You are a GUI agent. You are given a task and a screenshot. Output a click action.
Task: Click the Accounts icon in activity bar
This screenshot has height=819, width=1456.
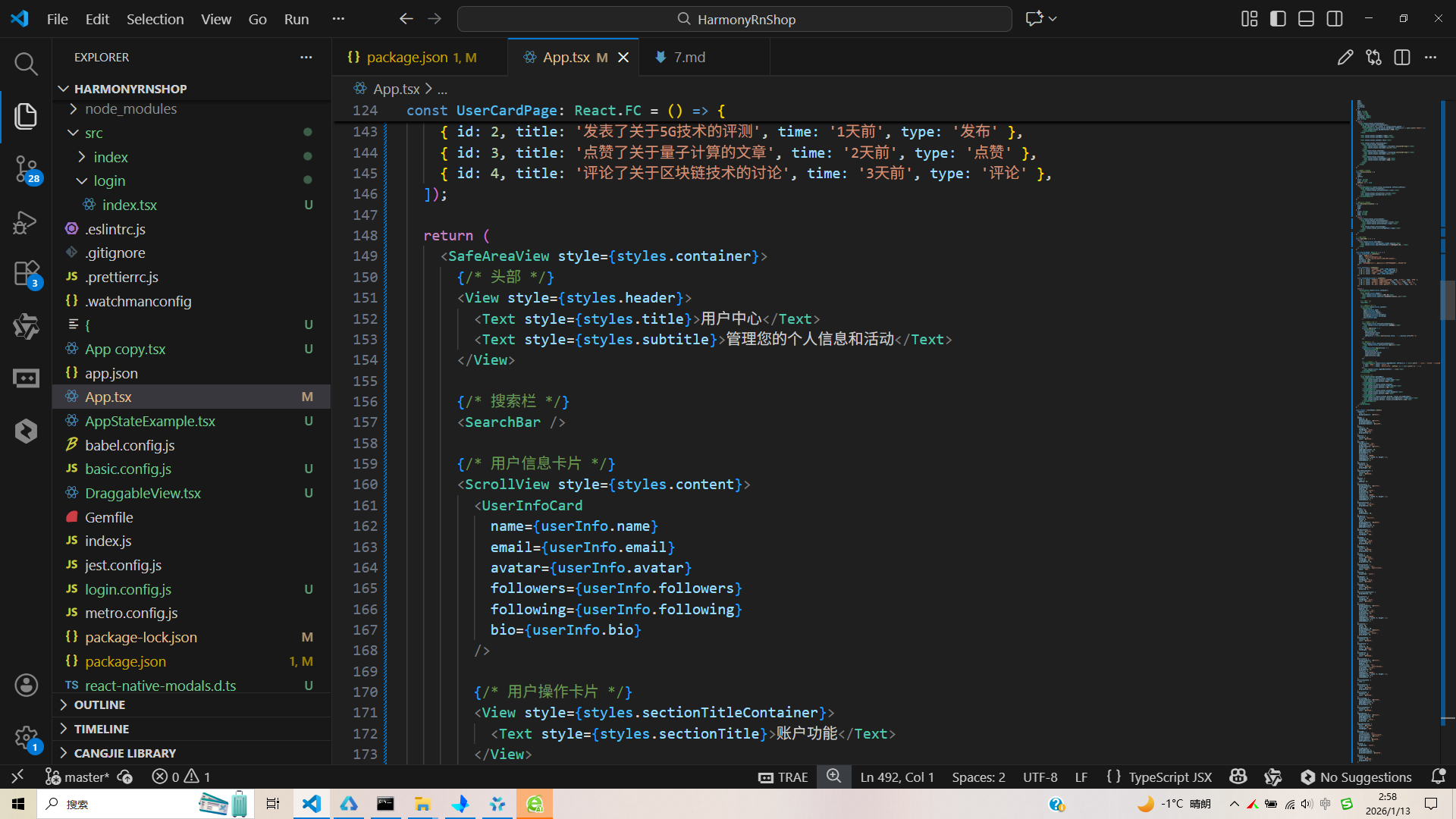point(26,686)
